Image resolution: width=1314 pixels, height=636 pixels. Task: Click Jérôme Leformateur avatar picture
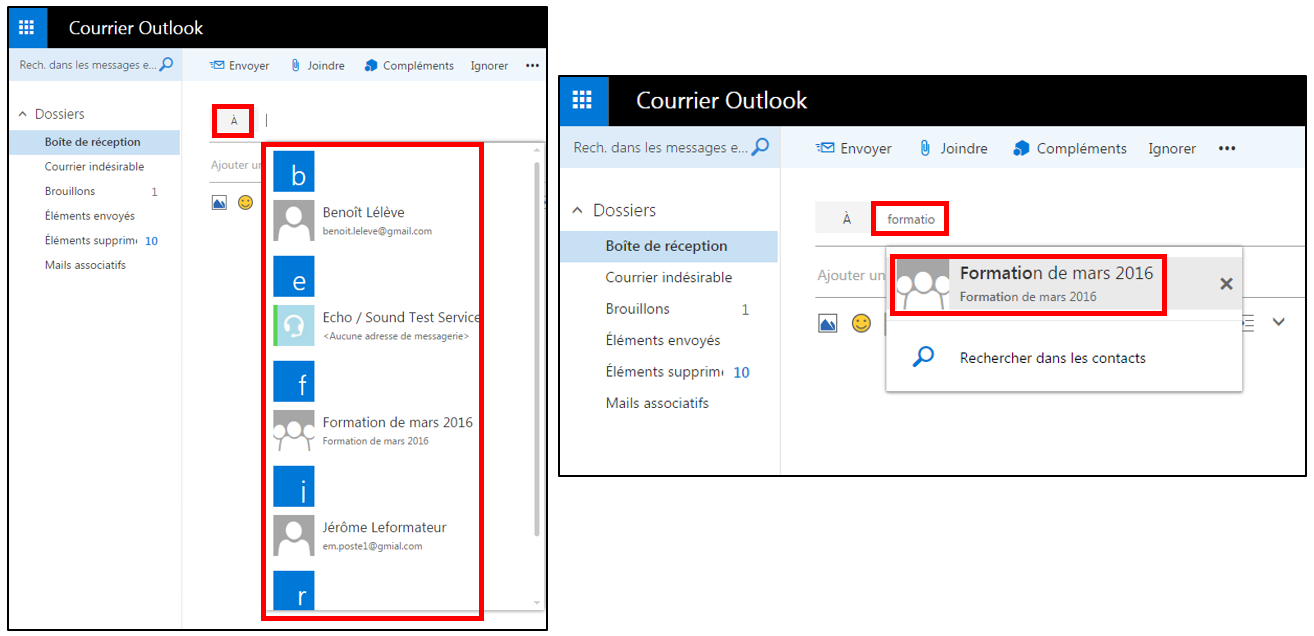pos(294,536)
